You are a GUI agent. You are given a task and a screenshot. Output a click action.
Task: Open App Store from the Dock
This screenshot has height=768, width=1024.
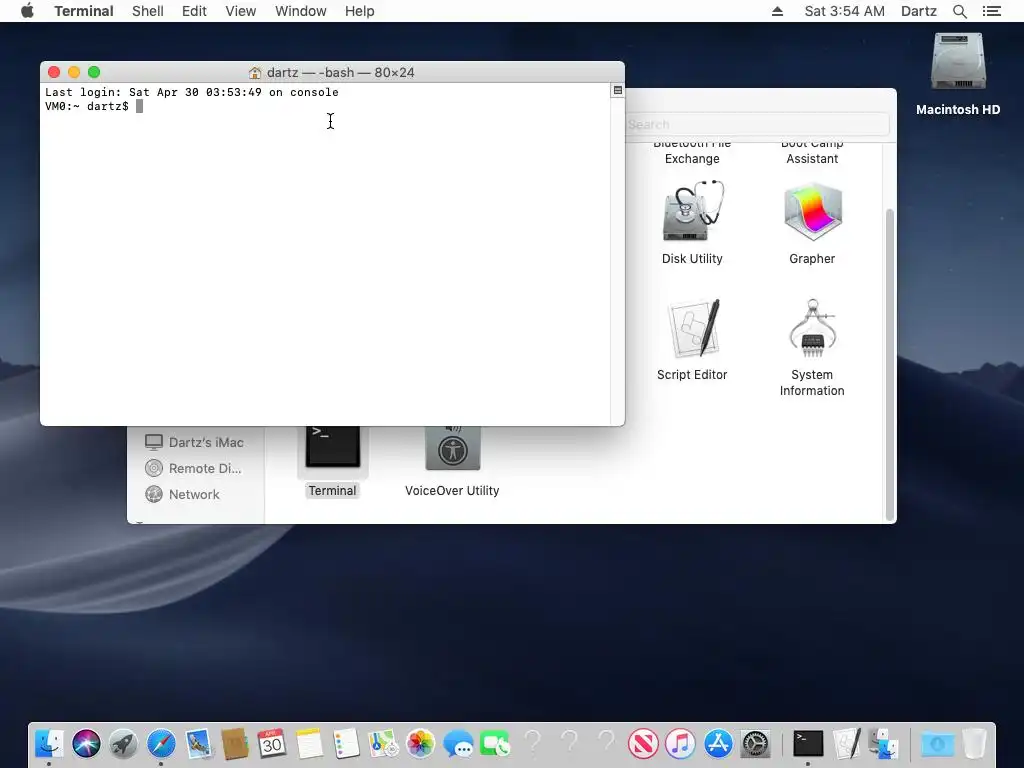tap(718, 744)
